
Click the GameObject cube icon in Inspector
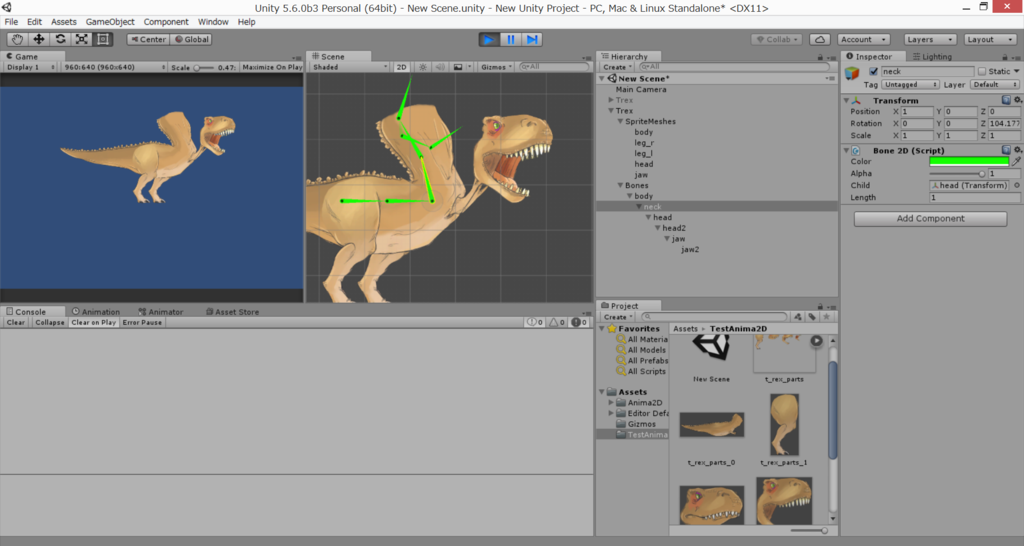tap(852, 73)
